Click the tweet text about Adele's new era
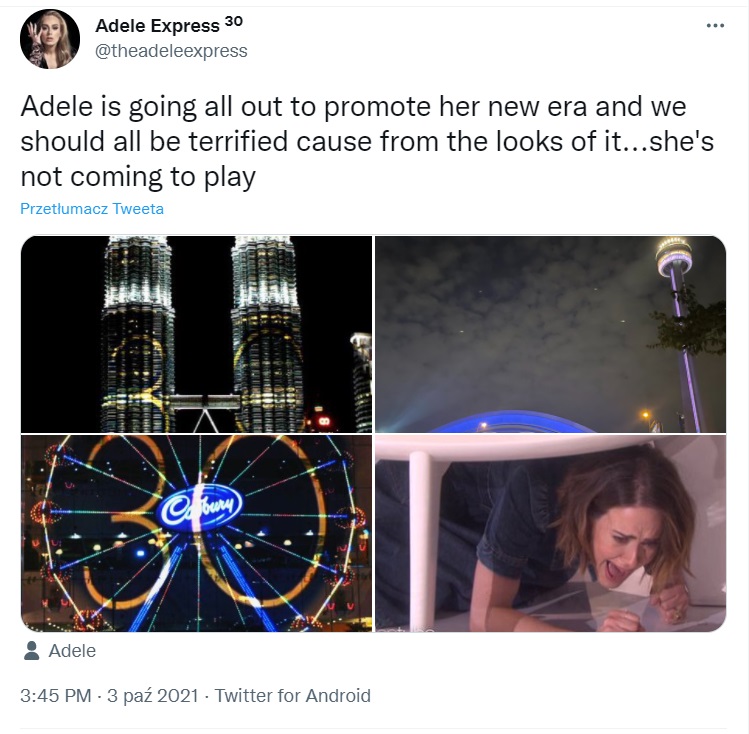Image resolution: width=749 pixels, height=734 pixels. [x=367, y=141]
